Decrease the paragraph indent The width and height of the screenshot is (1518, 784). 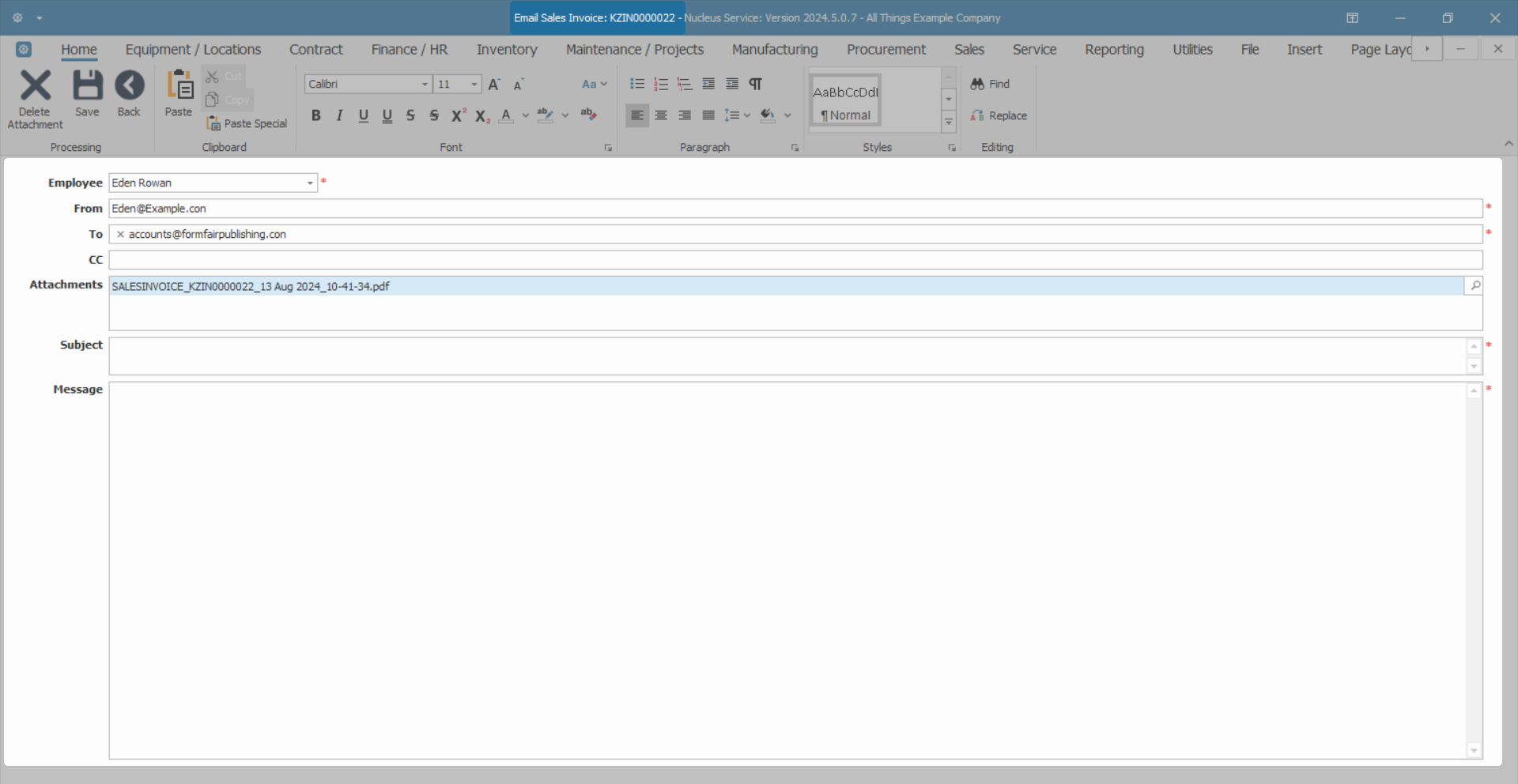(708, 84)
